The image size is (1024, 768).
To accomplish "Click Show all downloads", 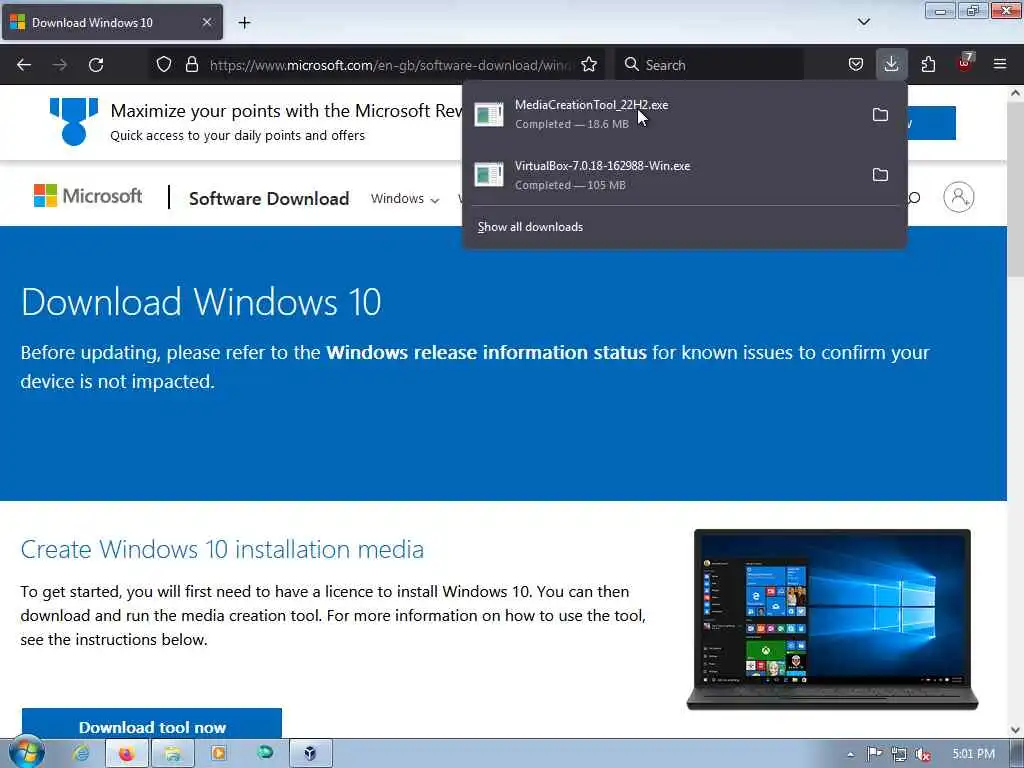I will [x=530, y=227].
